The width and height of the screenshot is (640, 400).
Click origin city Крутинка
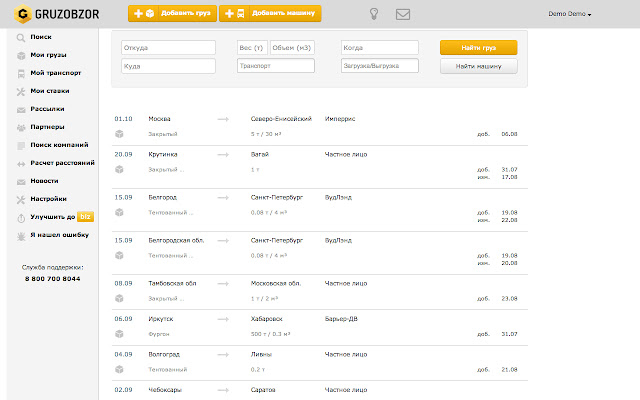click(163, 154)
